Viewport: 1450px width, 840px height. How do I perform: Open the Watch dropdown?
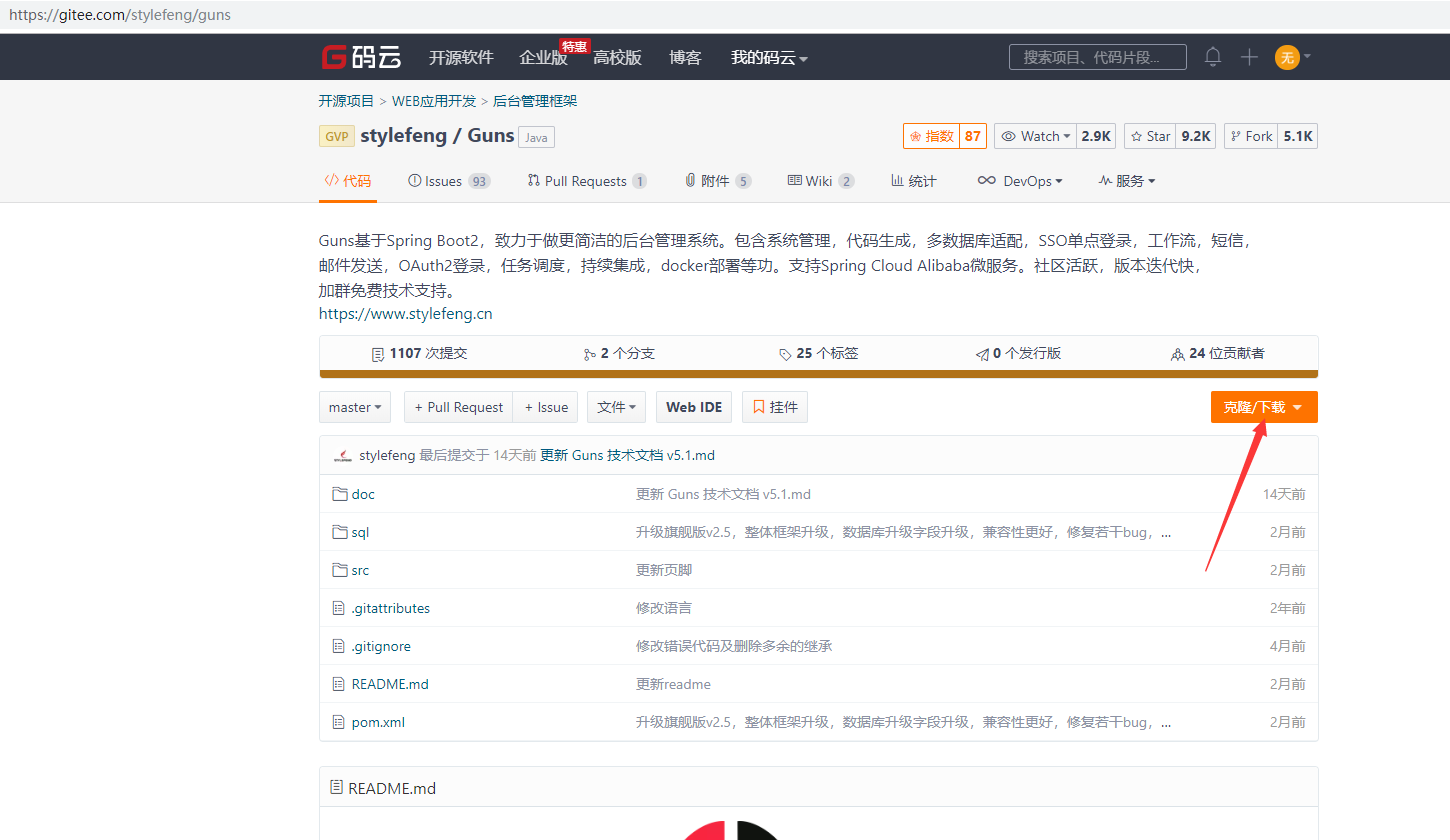1036,136
